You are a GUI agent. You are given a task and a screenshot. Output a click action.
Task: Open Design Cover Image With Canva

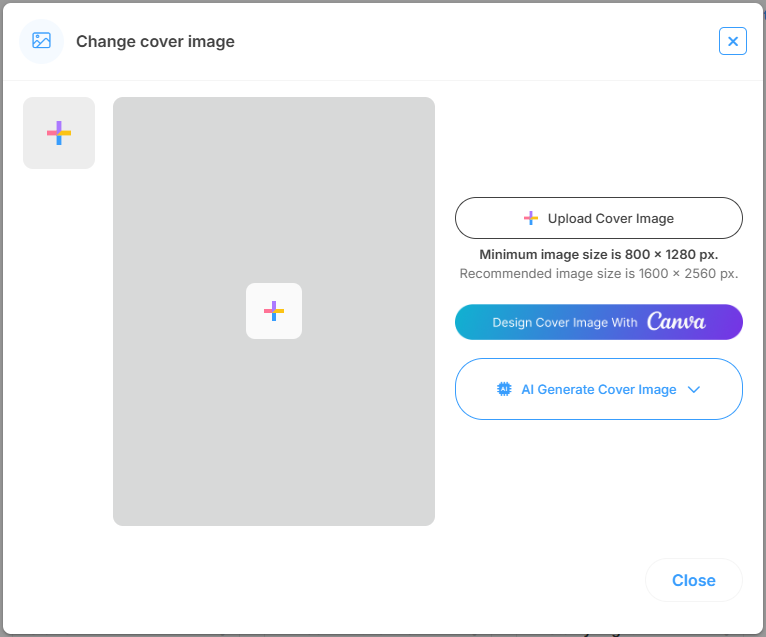click(598, 322)
